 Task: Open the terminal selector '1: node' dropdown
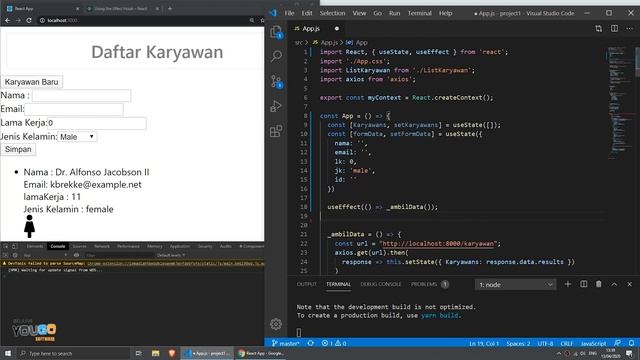tap(516, 284)
